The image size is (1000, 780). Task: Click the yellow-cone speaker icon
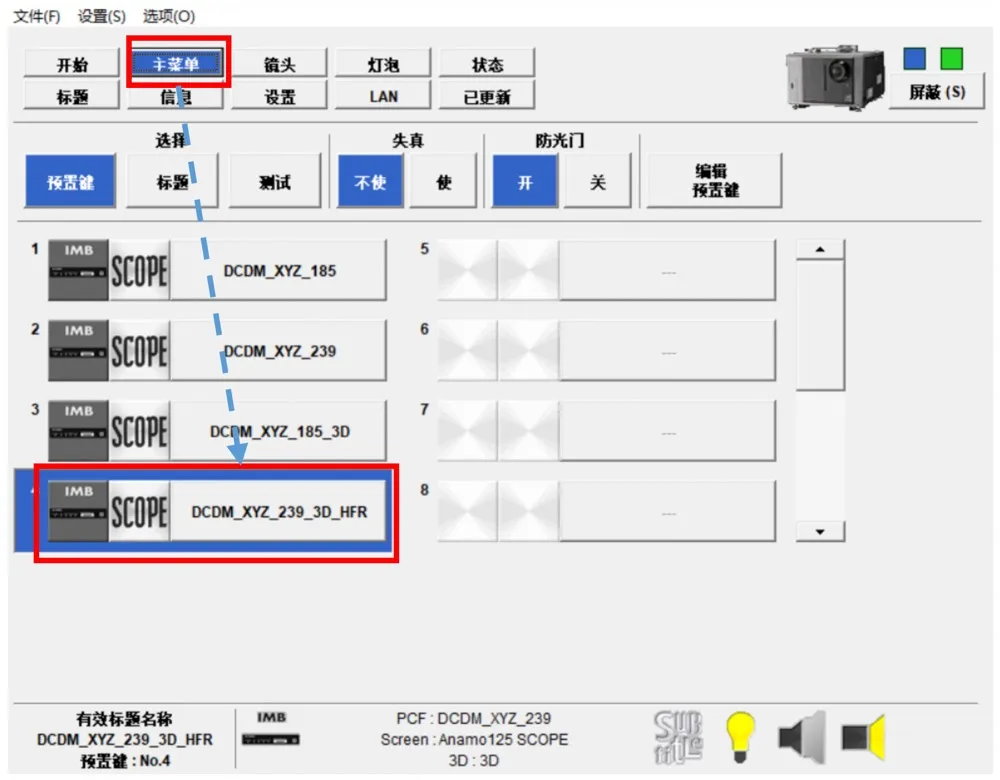point(863,738)
